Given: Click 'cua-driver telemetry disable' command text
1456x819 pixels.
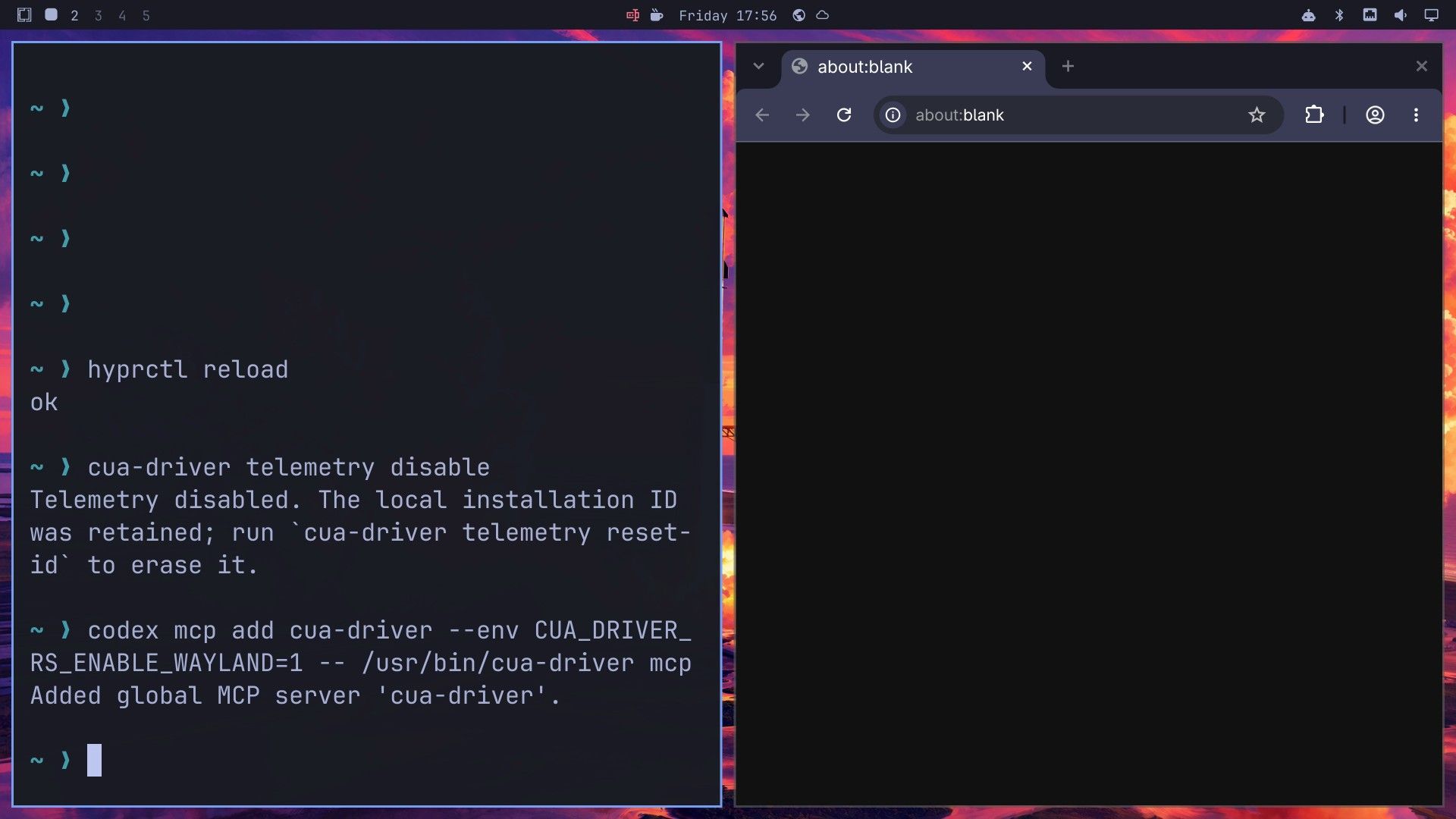Looking at the screenshot, I should (x=288, y=467).
